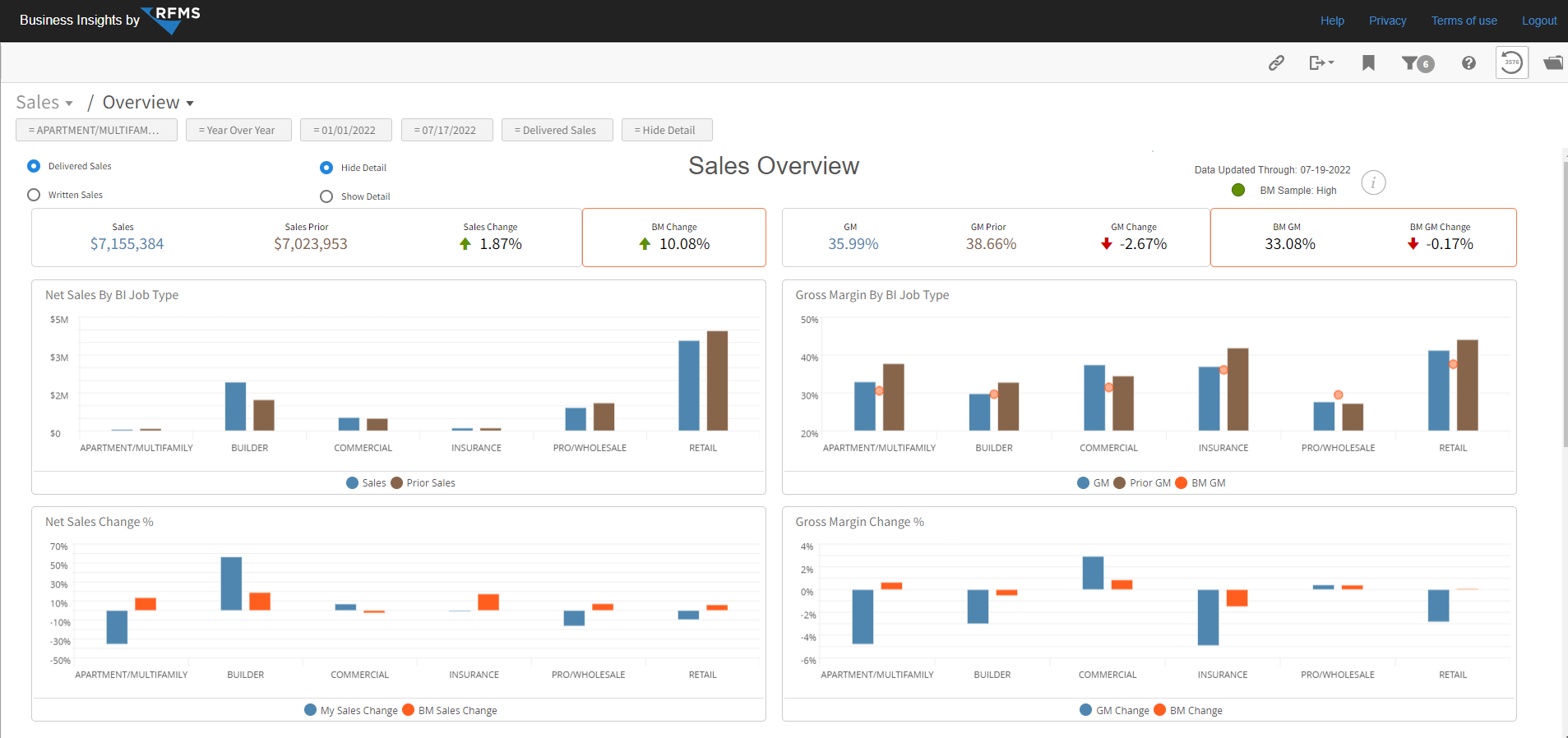This screenshot has width=1568, height=738.
Task: Click the Hide Detail filter chip
Action: (x=667, y=130)
